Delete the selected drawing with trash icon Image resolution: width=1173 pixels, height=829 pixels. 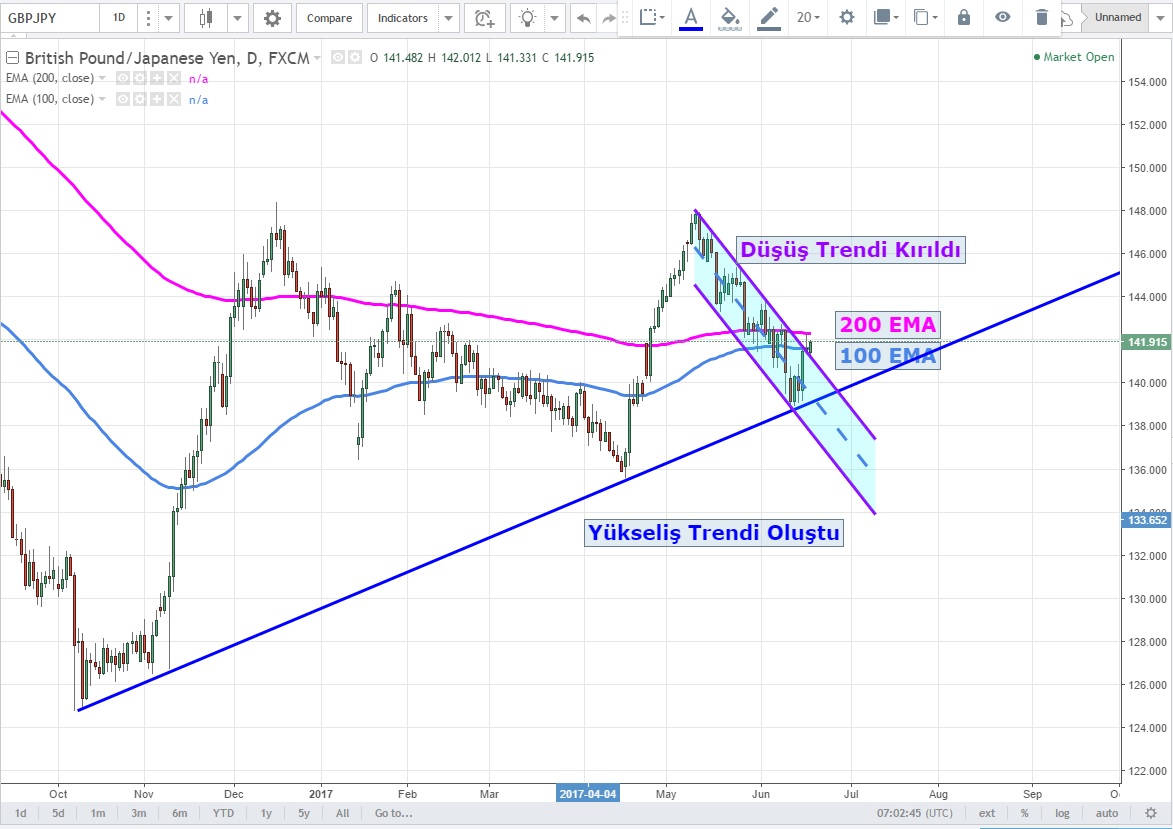pos(1042,17)
